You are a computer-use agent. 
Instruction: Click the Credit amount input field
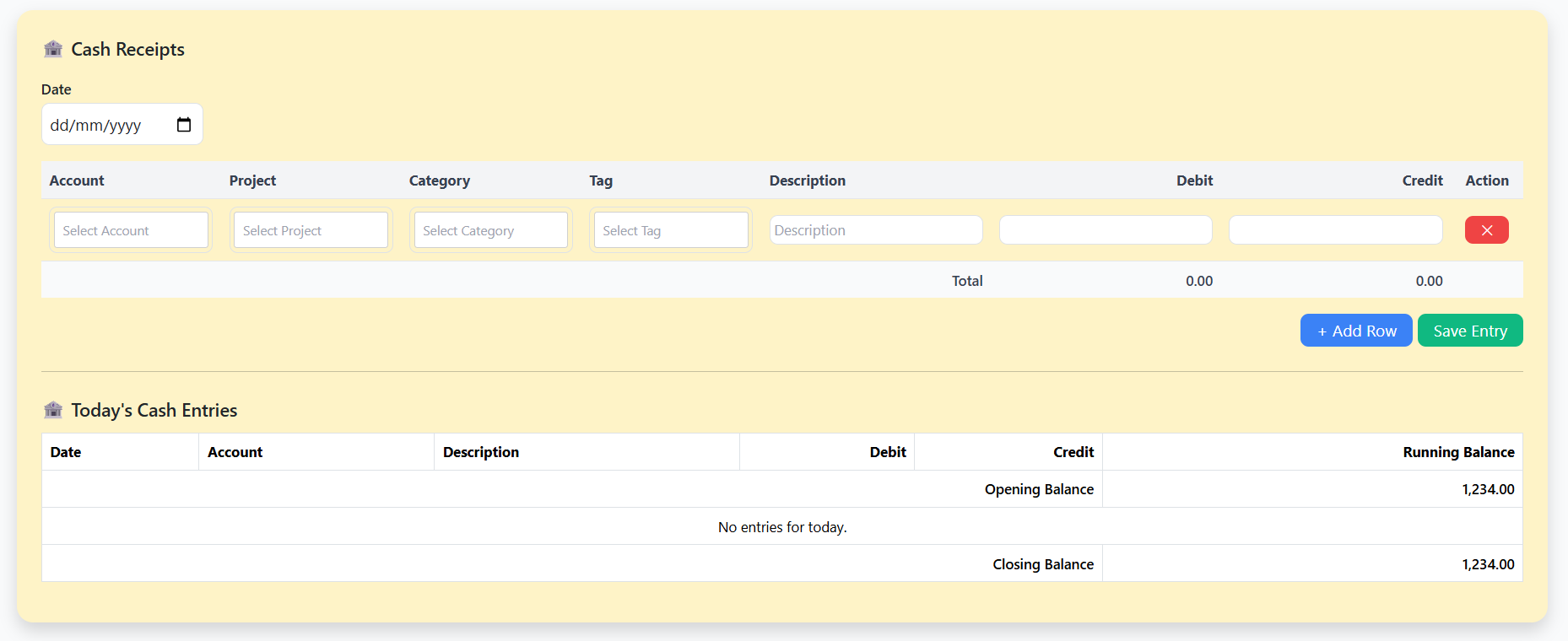click(1335, 230)
